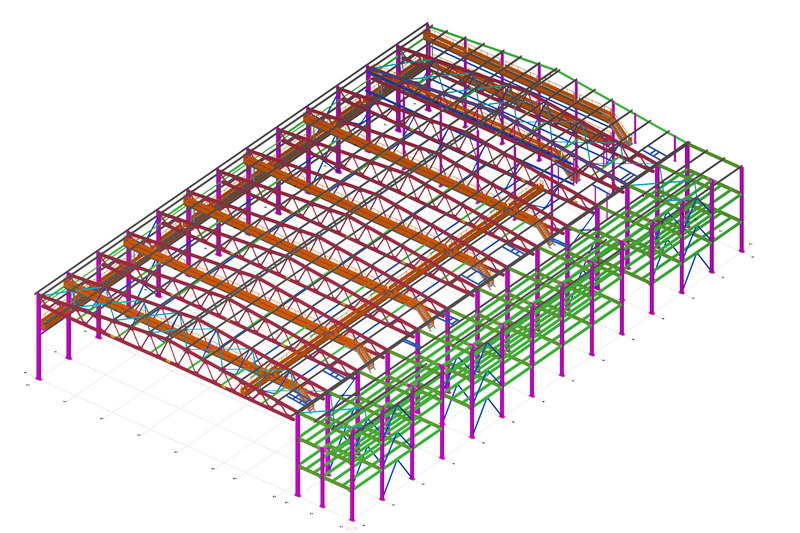The height and width of the screenshot is (533, 800).
Task: Click the grid axis label at the bottom of the model
Action: (352, 527)
